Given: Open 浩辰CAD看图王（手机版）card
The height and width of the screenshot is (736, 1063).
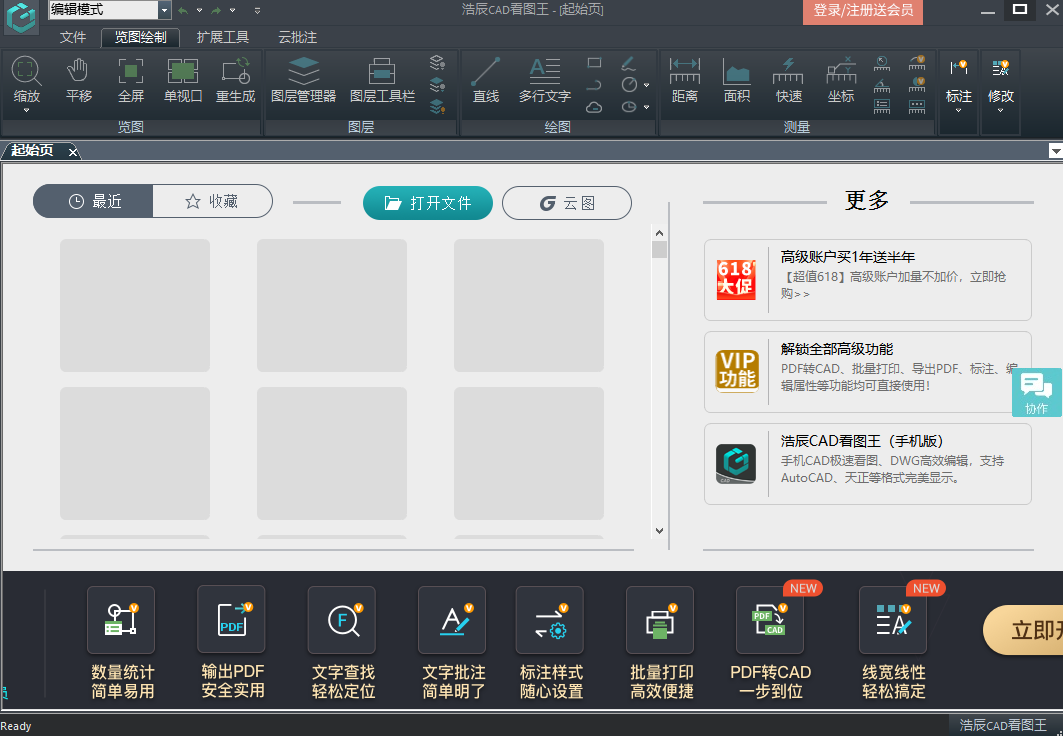Looking at the screenshot, I should coord(868,464).
